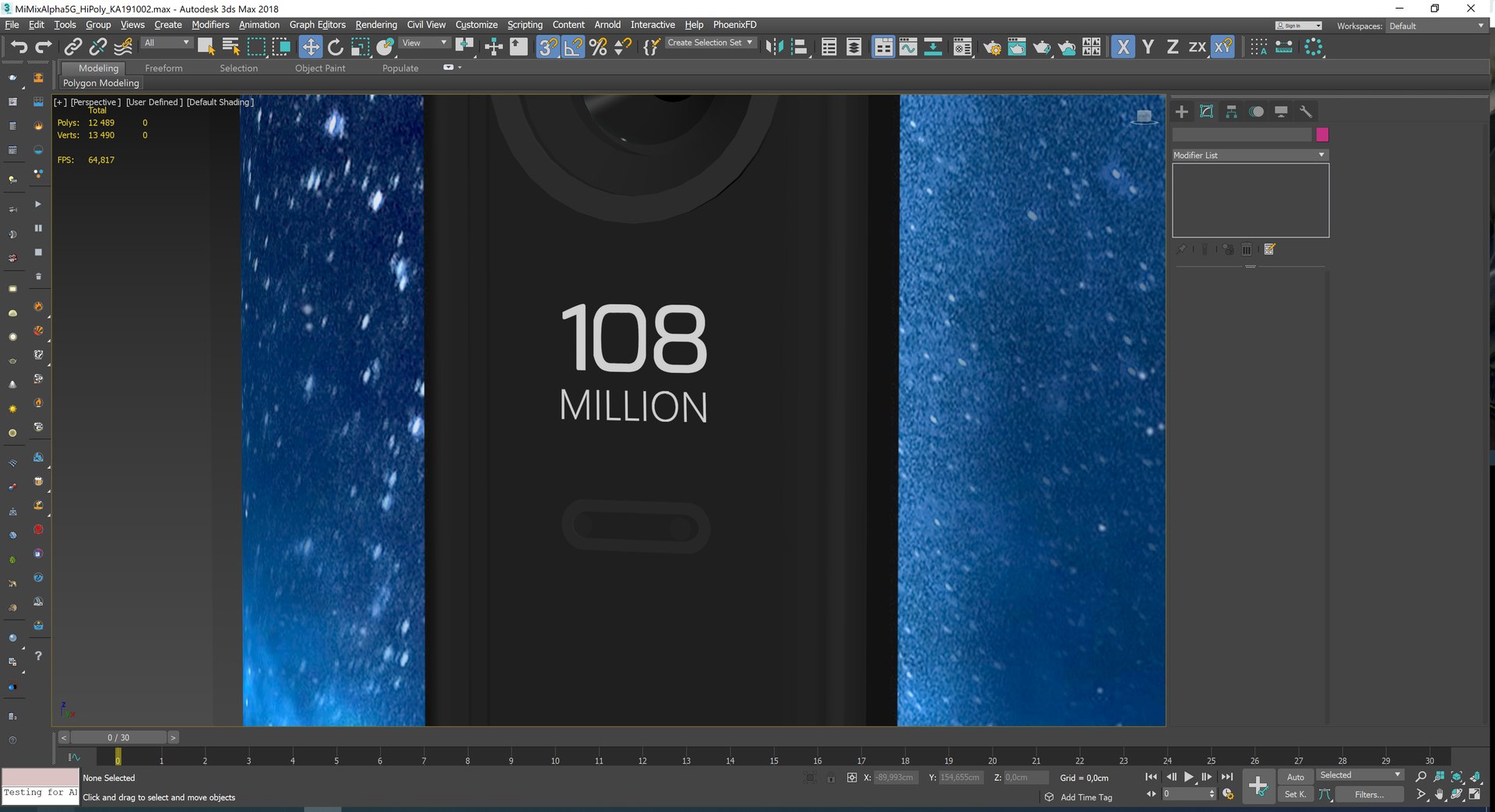This screenshot has width=1495, height=812.
Task: Toggle the Layer Explorer button
Action: pos(854,47)
